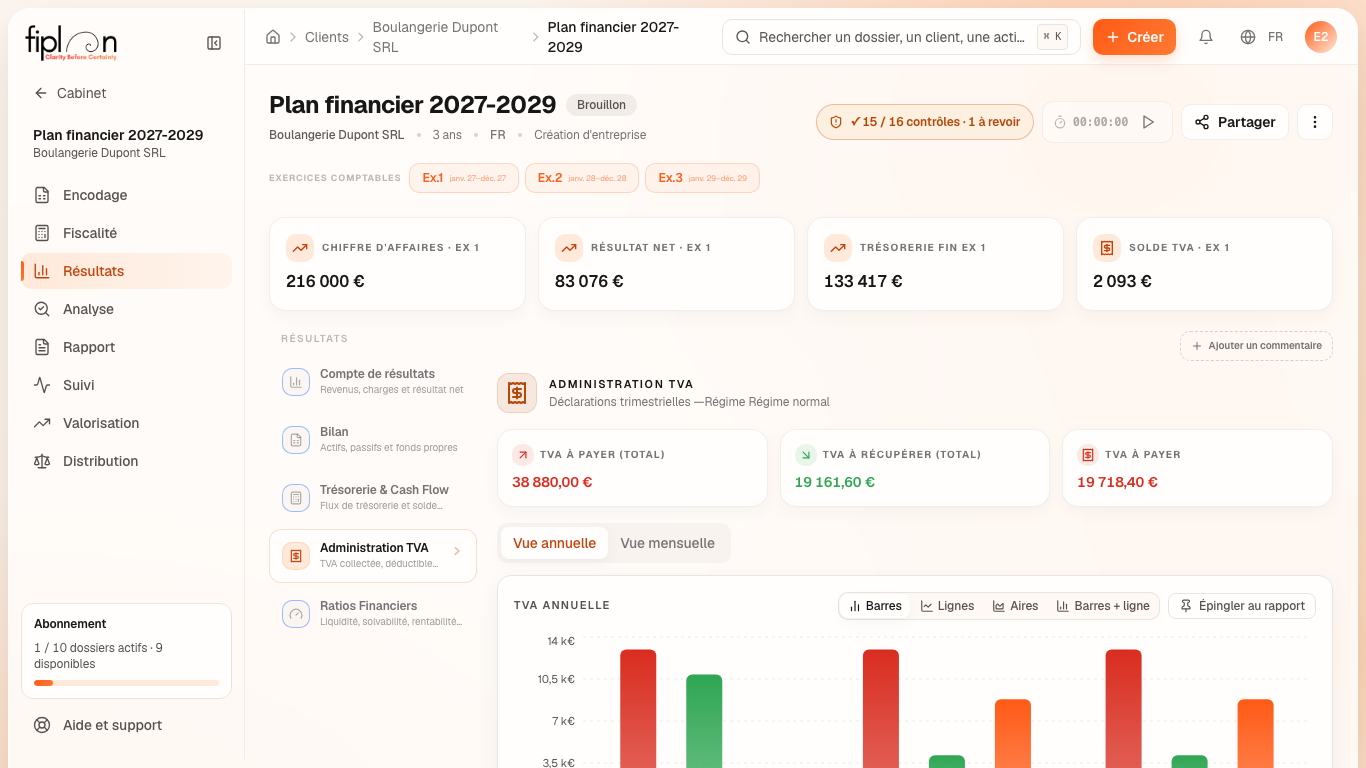
Task: Select Barres + ligne chart type
Action: click(x=1103, y=606)
